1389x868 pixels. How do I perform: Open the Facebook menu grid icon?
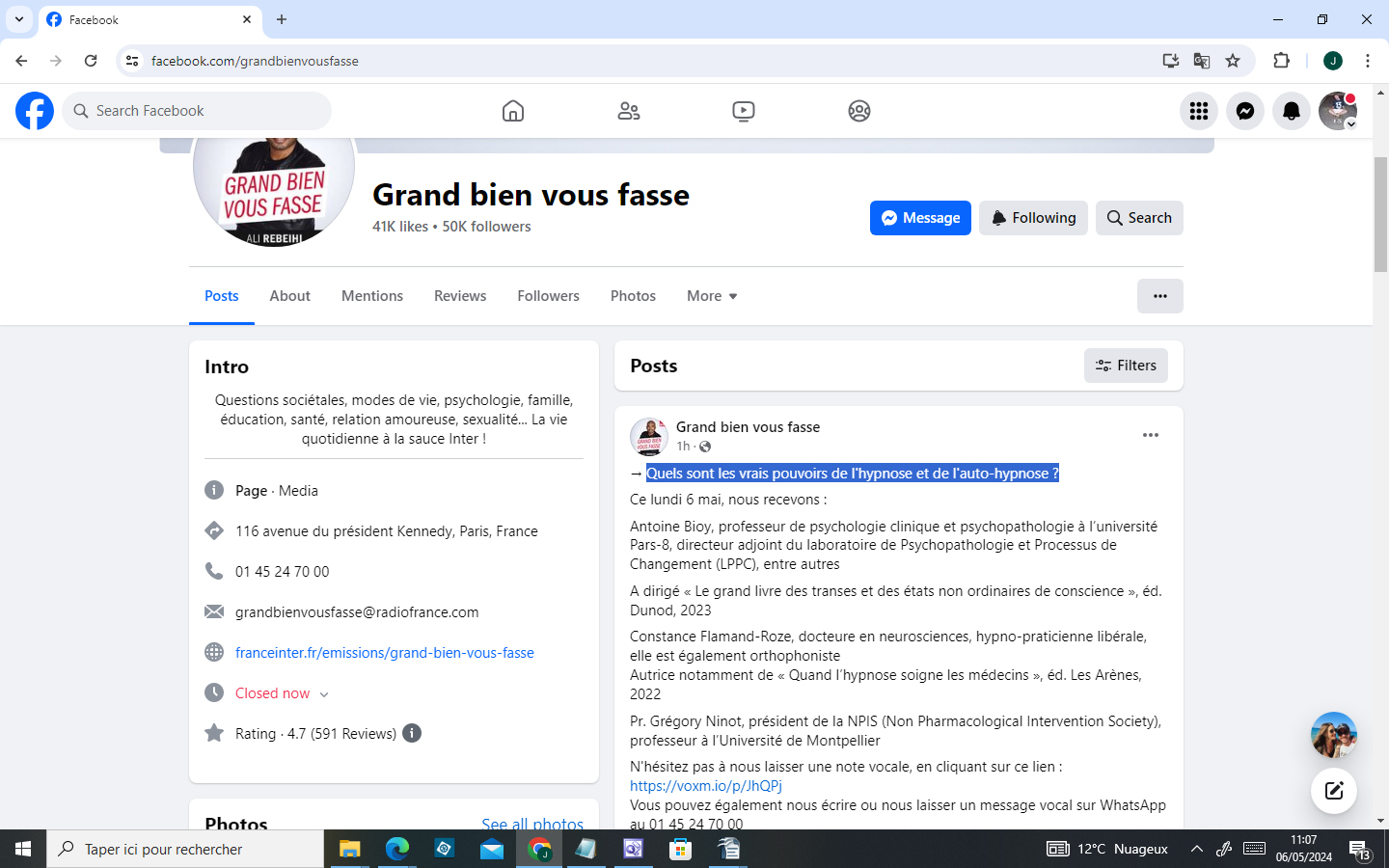coord(1199,111)
